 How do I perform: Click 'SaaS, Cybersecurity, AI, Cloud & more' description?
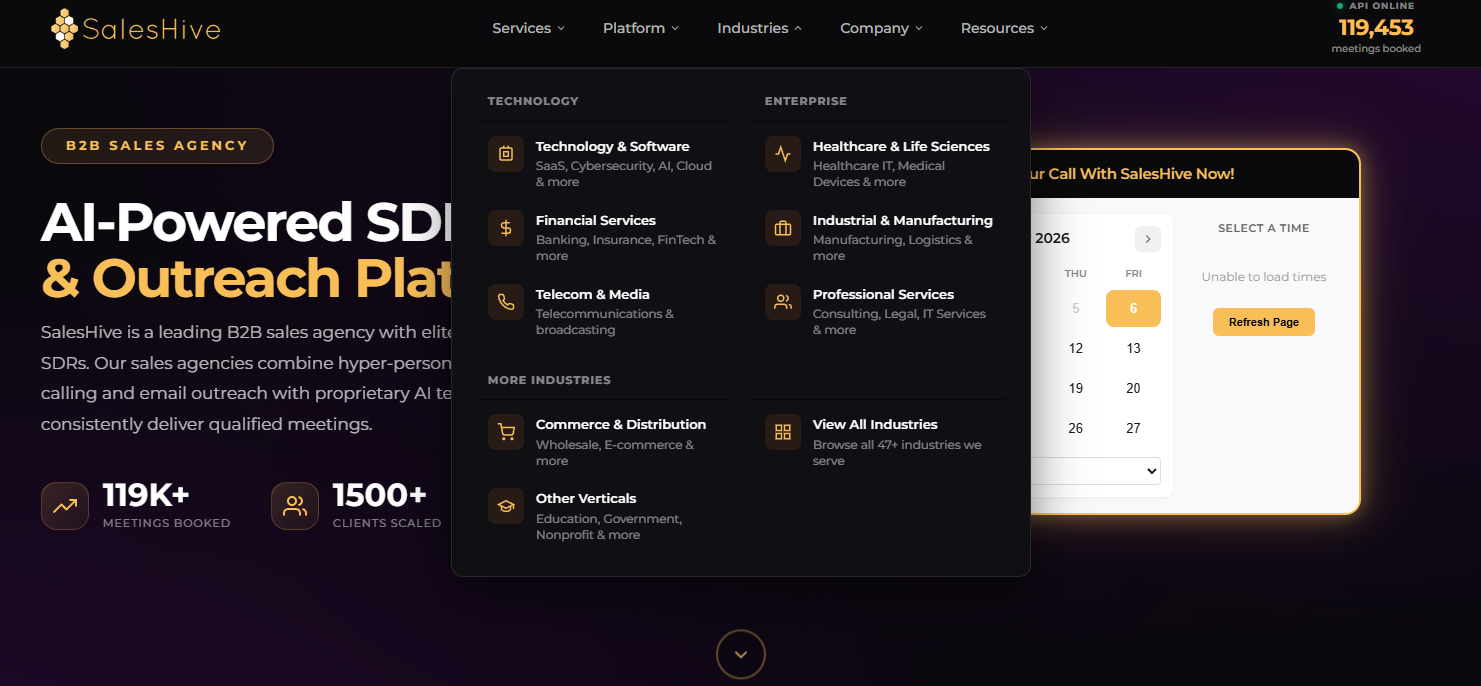pos(624,174)
